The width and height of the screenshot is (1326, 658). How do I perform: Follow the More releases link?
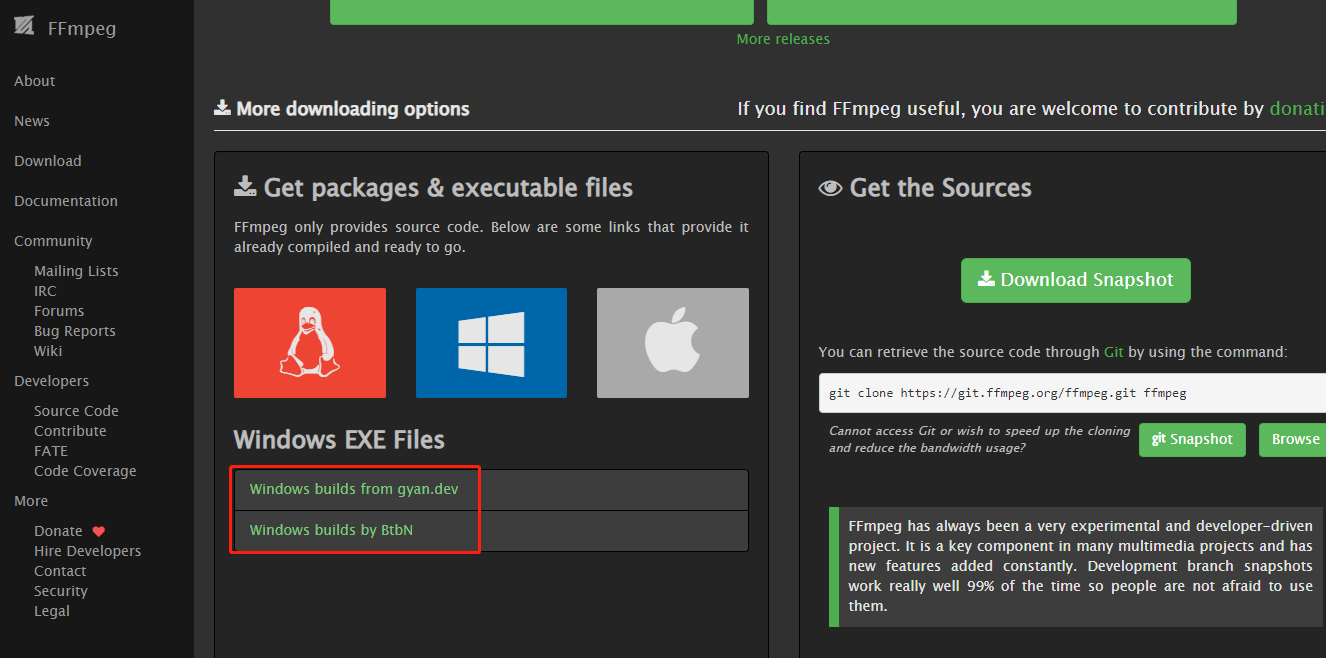coord(783,38)
